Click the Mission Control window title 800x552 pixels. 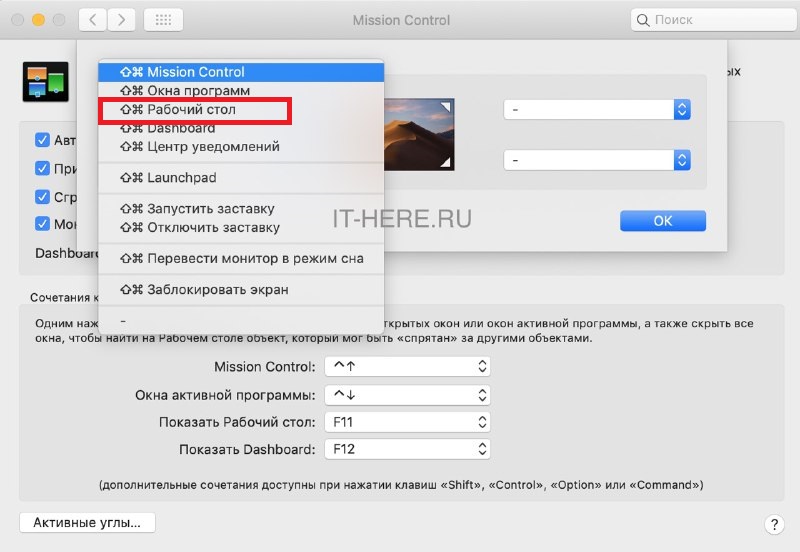click(401, 20)
